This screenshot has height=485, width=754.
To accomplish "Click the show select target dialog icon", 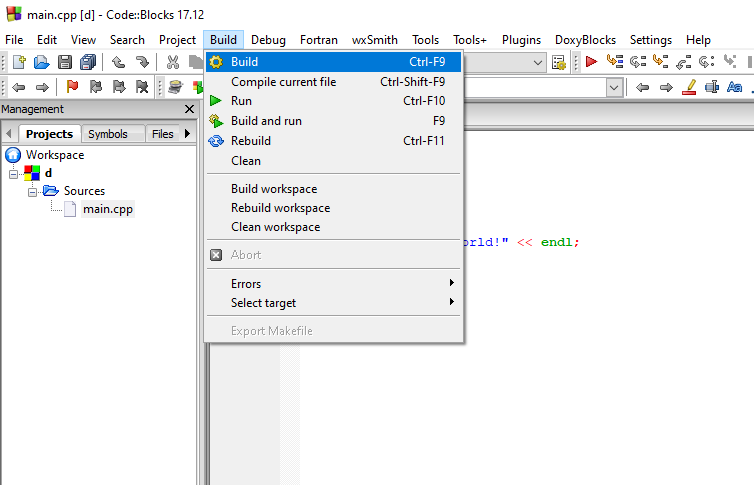I will tap(559, 62).
